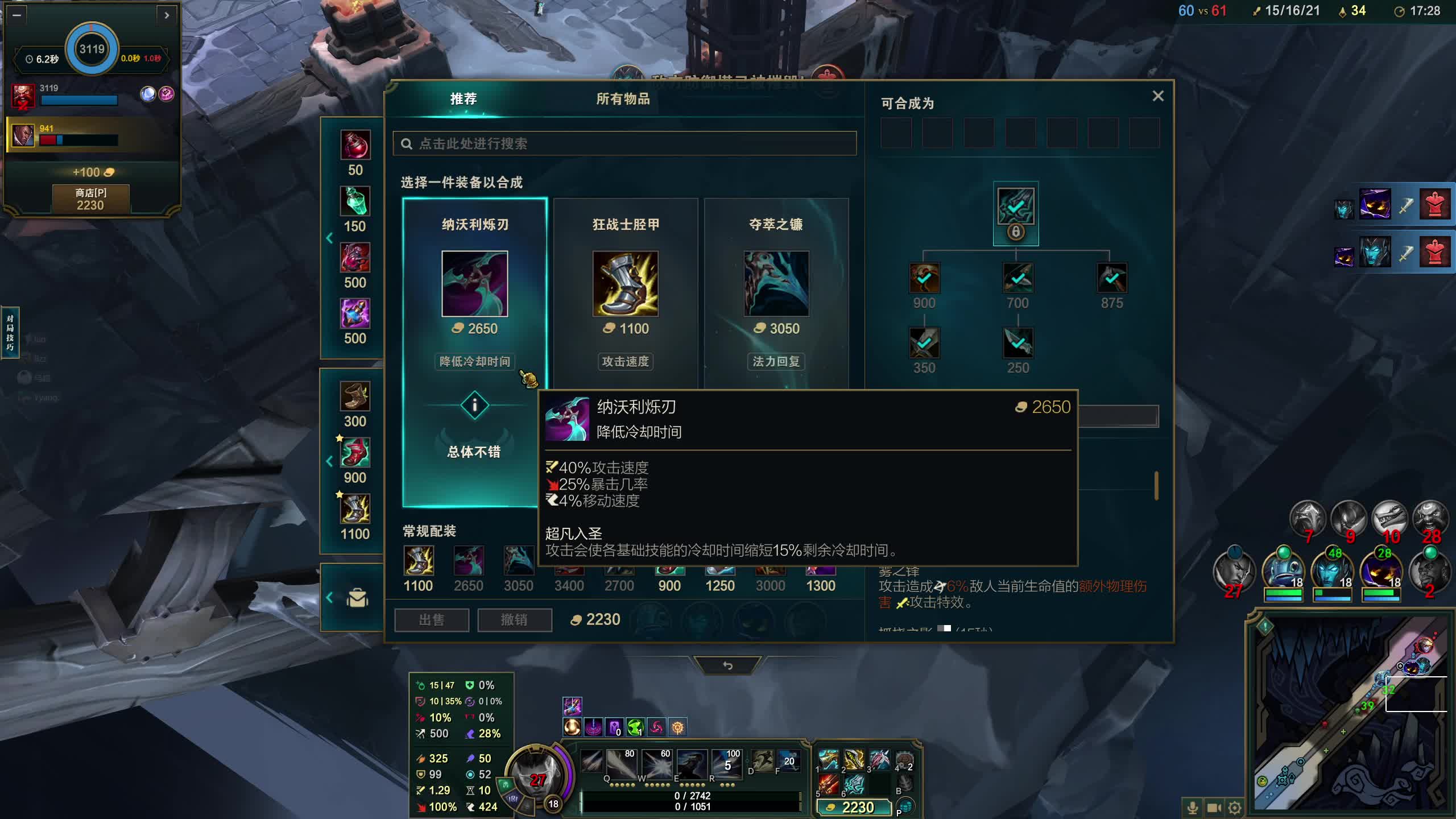Click the item search input field
The image size is (1456, 819).
624,143
